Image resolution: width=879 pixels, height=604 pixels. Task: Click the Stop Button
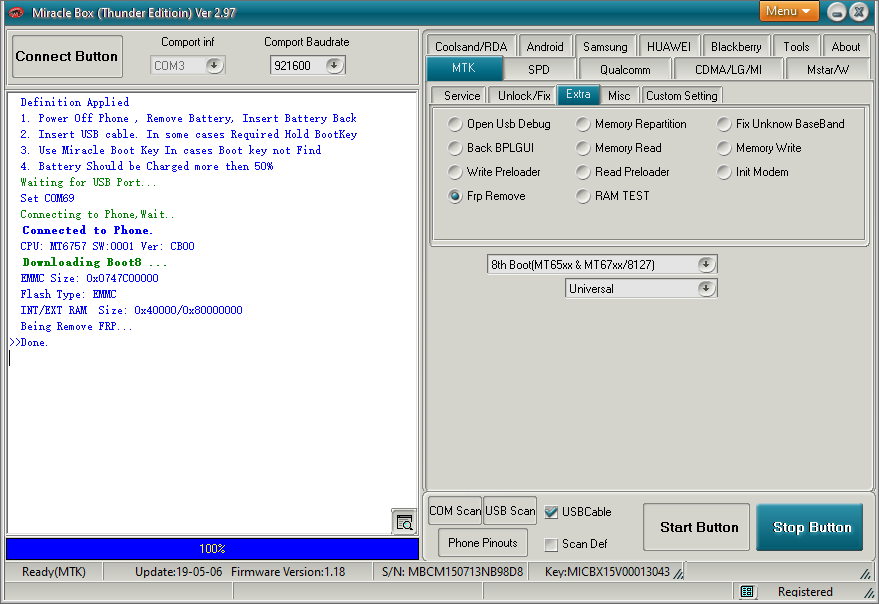[x=809, y=527]
